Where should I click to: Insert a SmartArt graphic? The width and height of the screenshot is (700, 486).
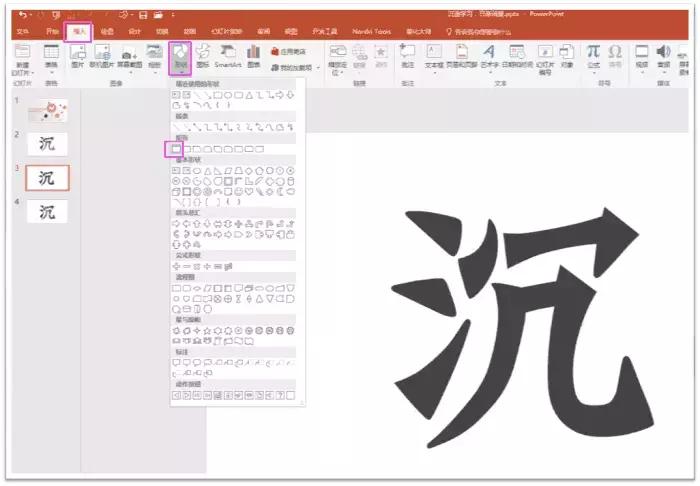228,56
